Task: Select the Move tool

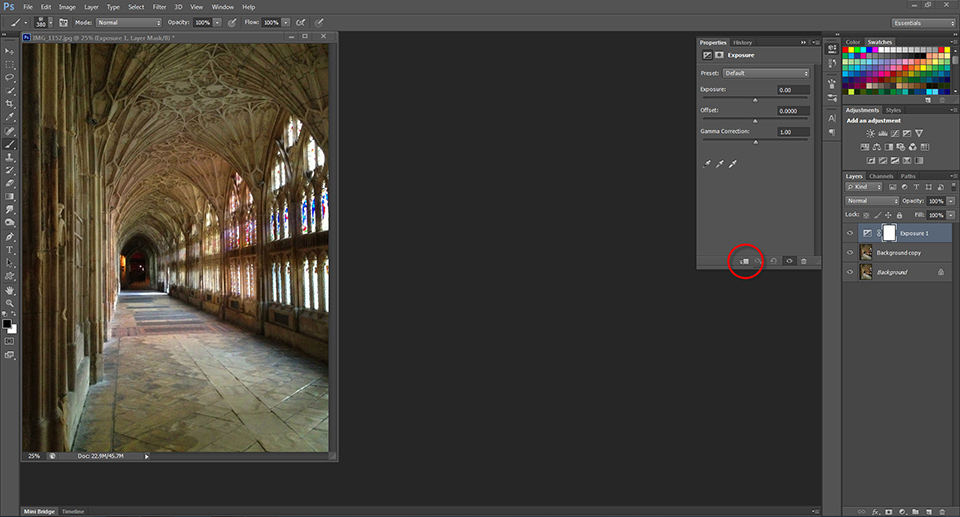Action: click(10, 50)
